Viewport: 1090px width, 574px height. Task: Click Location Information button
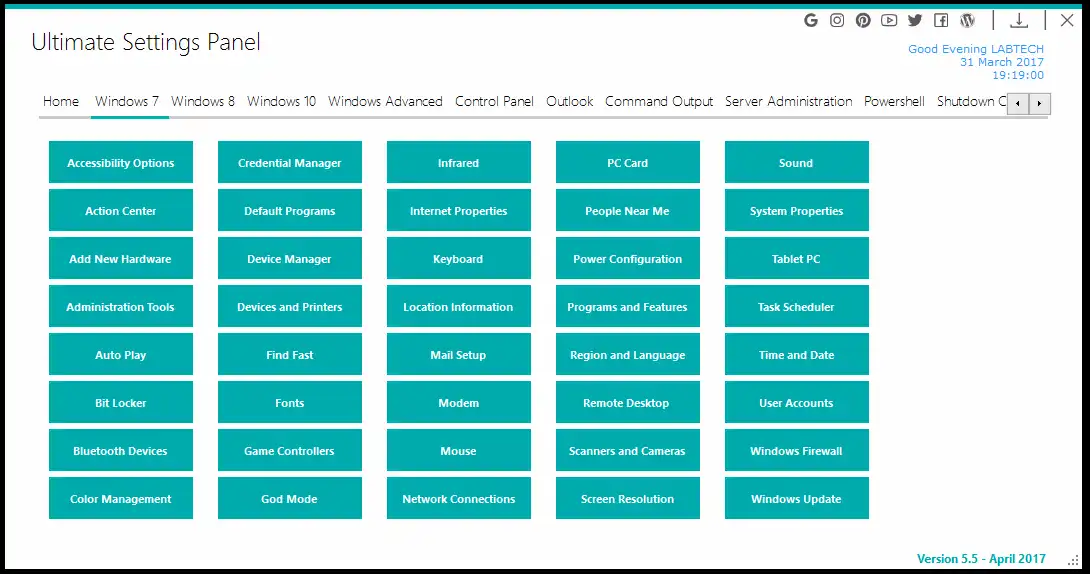tap(459, 306)
